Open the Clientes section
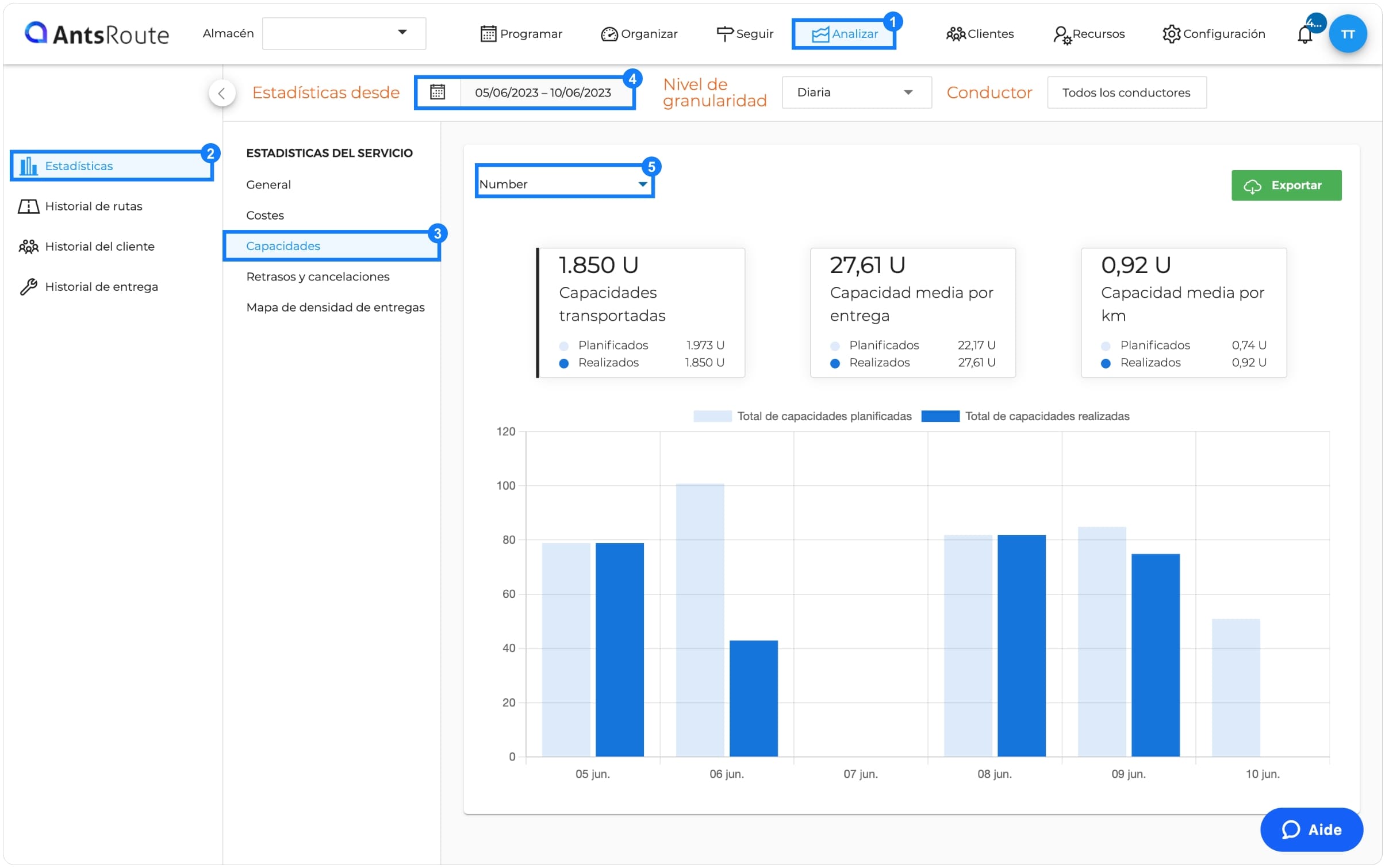The width and height of the screenshot is (1385, 868). tap(980, 34)
